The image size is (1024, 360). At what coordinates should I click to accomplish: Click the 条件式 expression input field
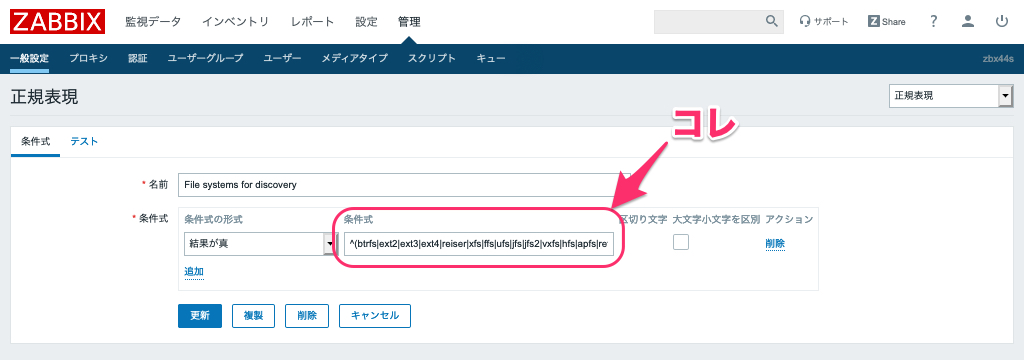(x=479, y=244)
